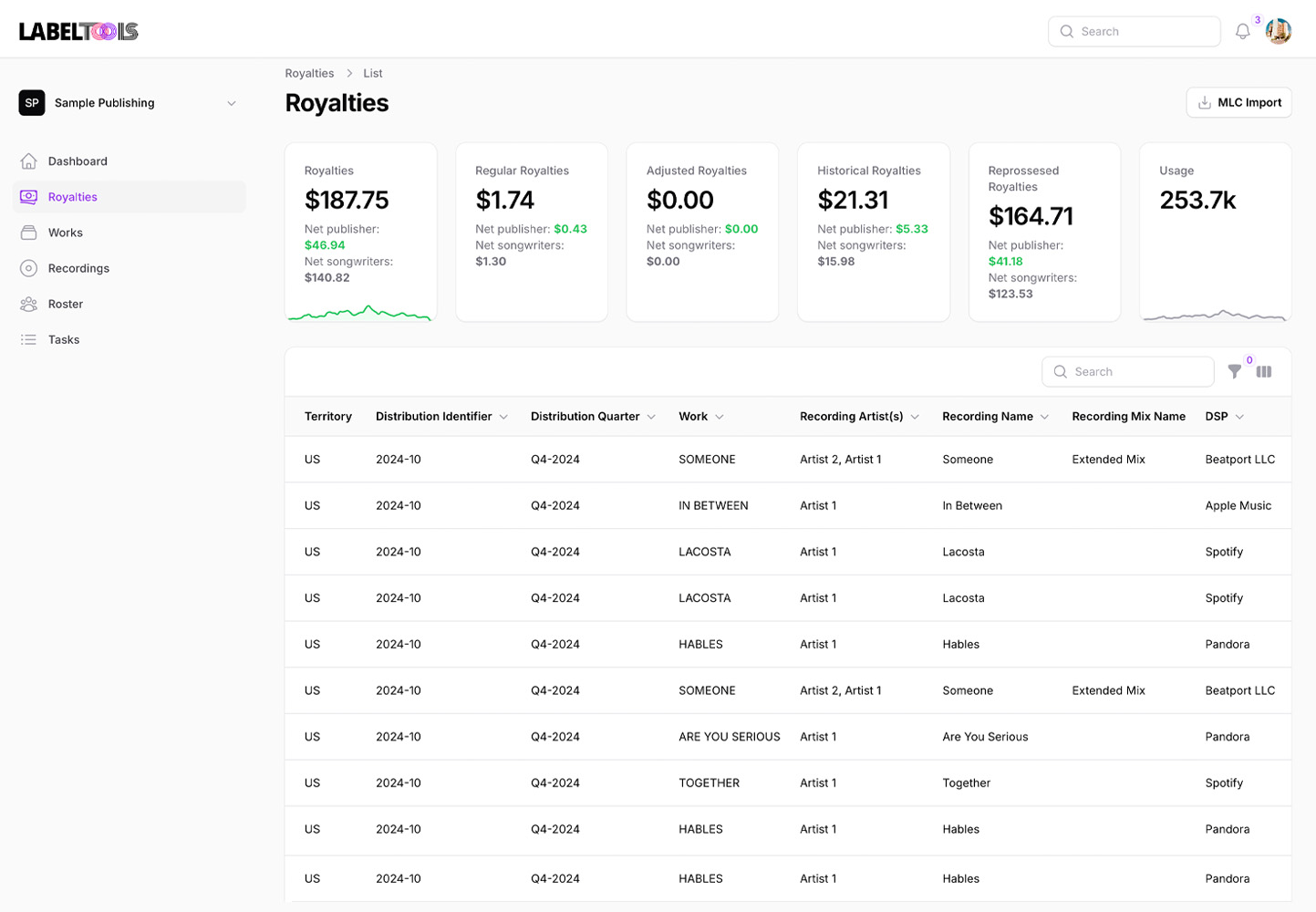Screen dimensions: 1316x912
Task: Open the Roster section icon
Action: pos(27,305)
